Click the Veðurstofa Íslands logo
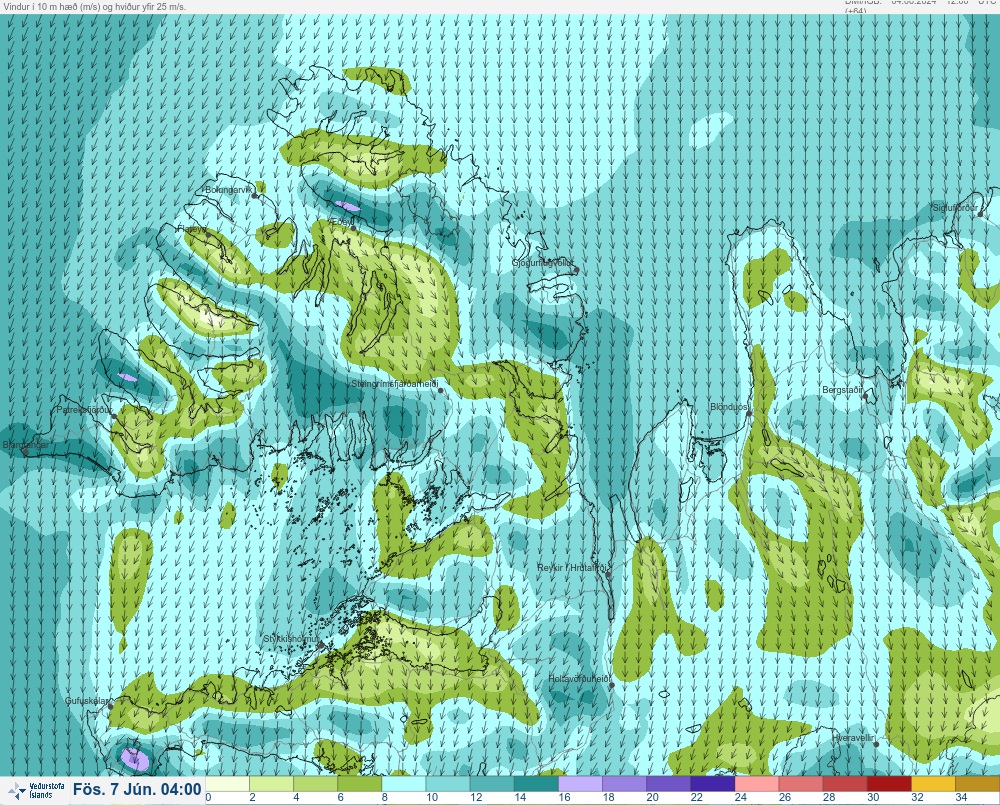The width and height of the screenshot is (1000, 805). click(x=37, y=791)
